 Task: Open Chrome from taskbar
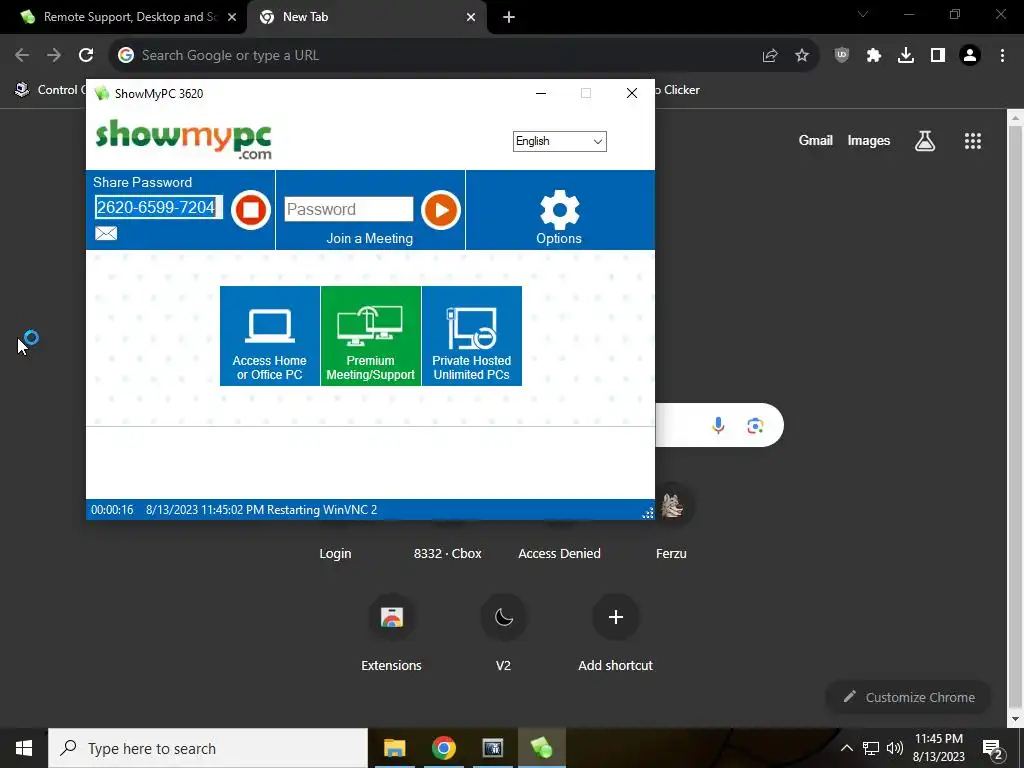tap(443, 748)
